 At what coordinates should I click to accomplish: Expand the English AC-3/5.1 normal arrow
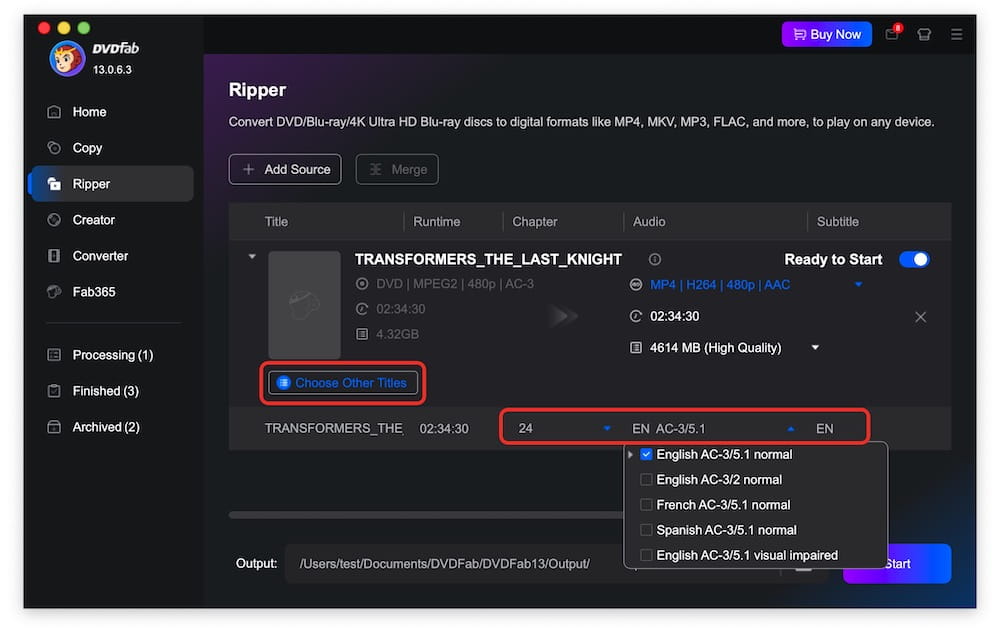(x=630, y=455)
